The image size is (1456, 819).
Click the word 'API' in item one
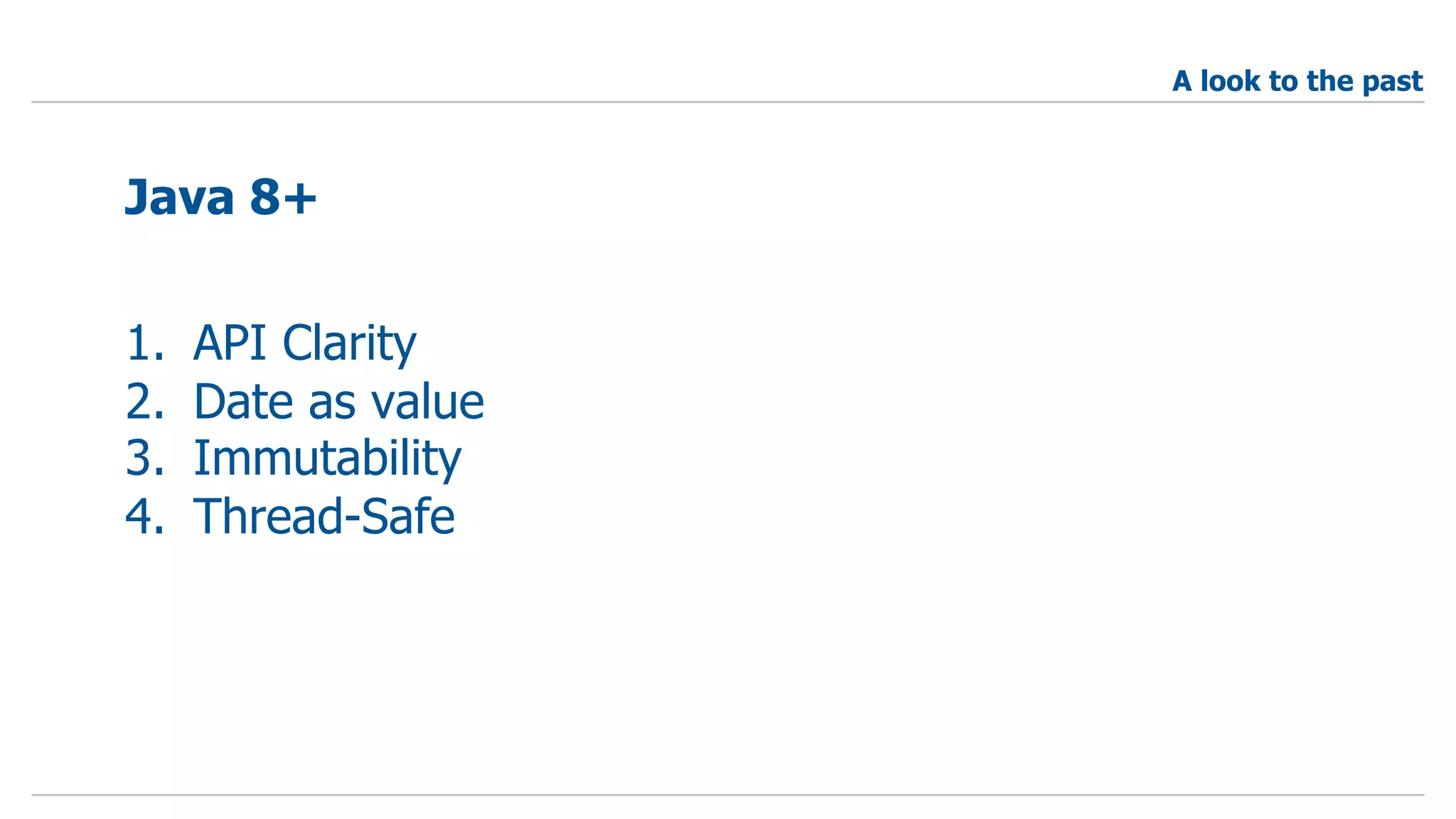coord(229,343)
